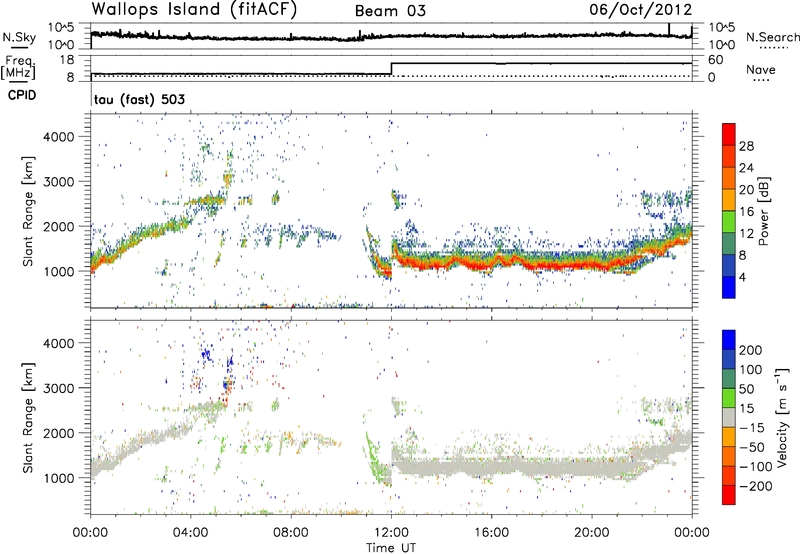
Task: Click the 'Power [dB]' color bar label
Action: (764, 211)
